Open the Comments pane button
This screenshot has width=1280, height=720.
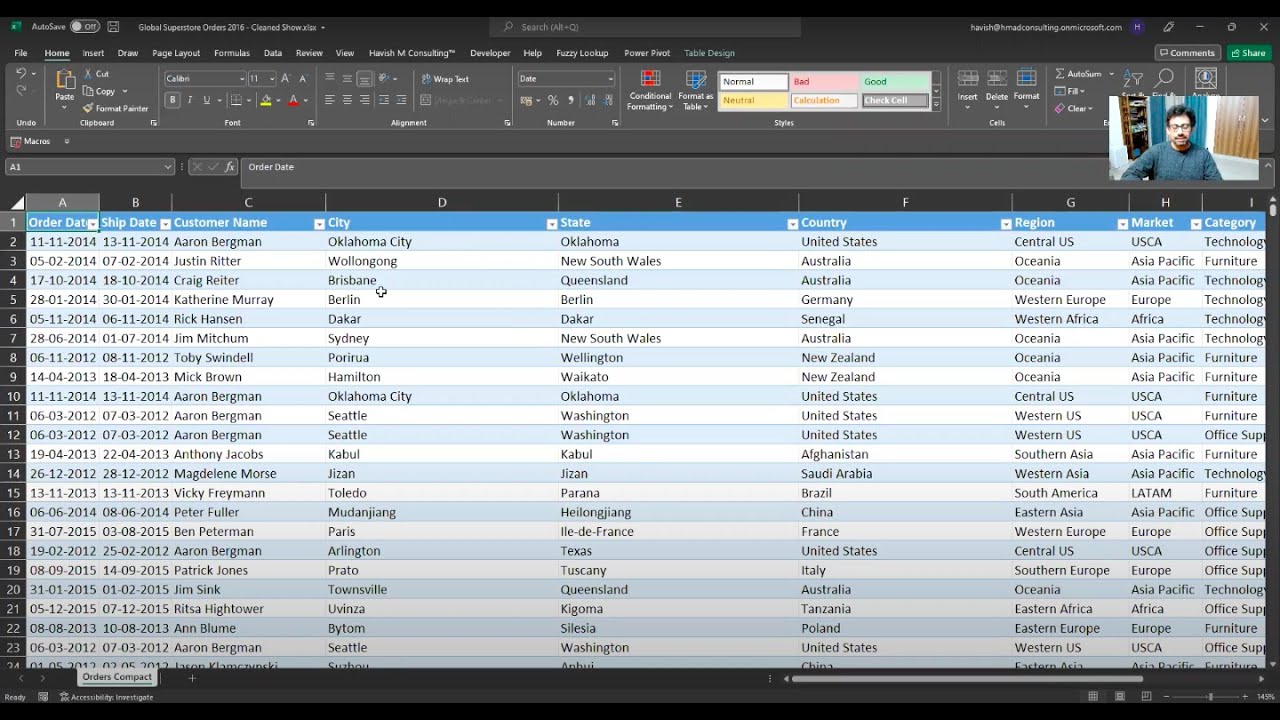pyautogui.click(x=1188, y=53)
